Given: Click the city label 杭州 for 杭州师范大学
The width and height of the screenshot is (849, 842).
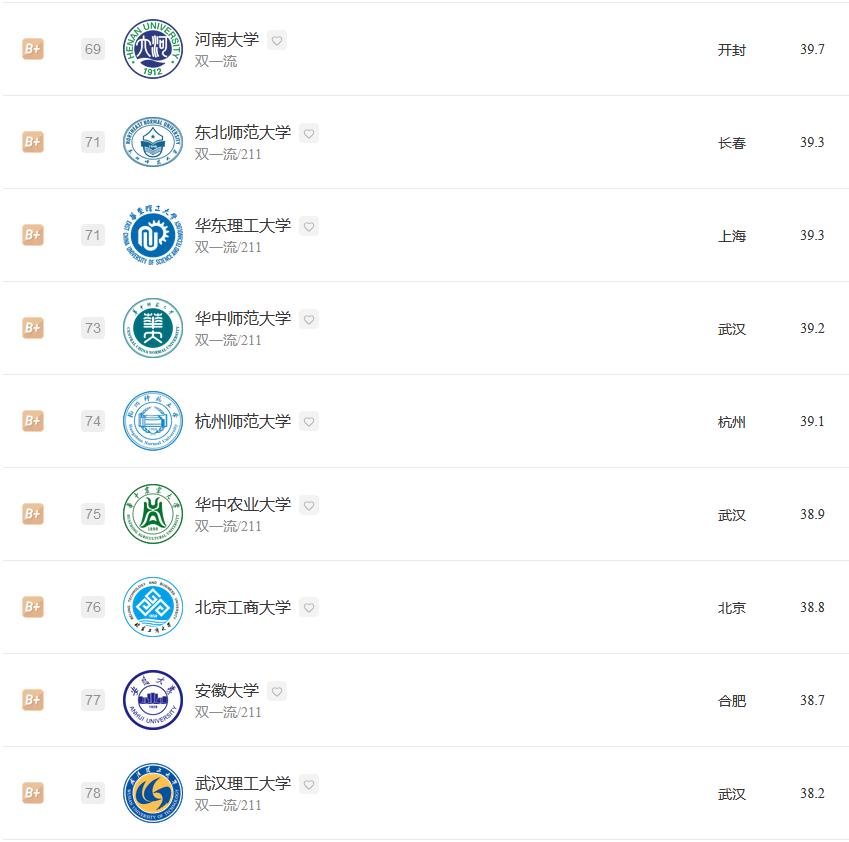Looking at the screenshot, I should (733, 421).
